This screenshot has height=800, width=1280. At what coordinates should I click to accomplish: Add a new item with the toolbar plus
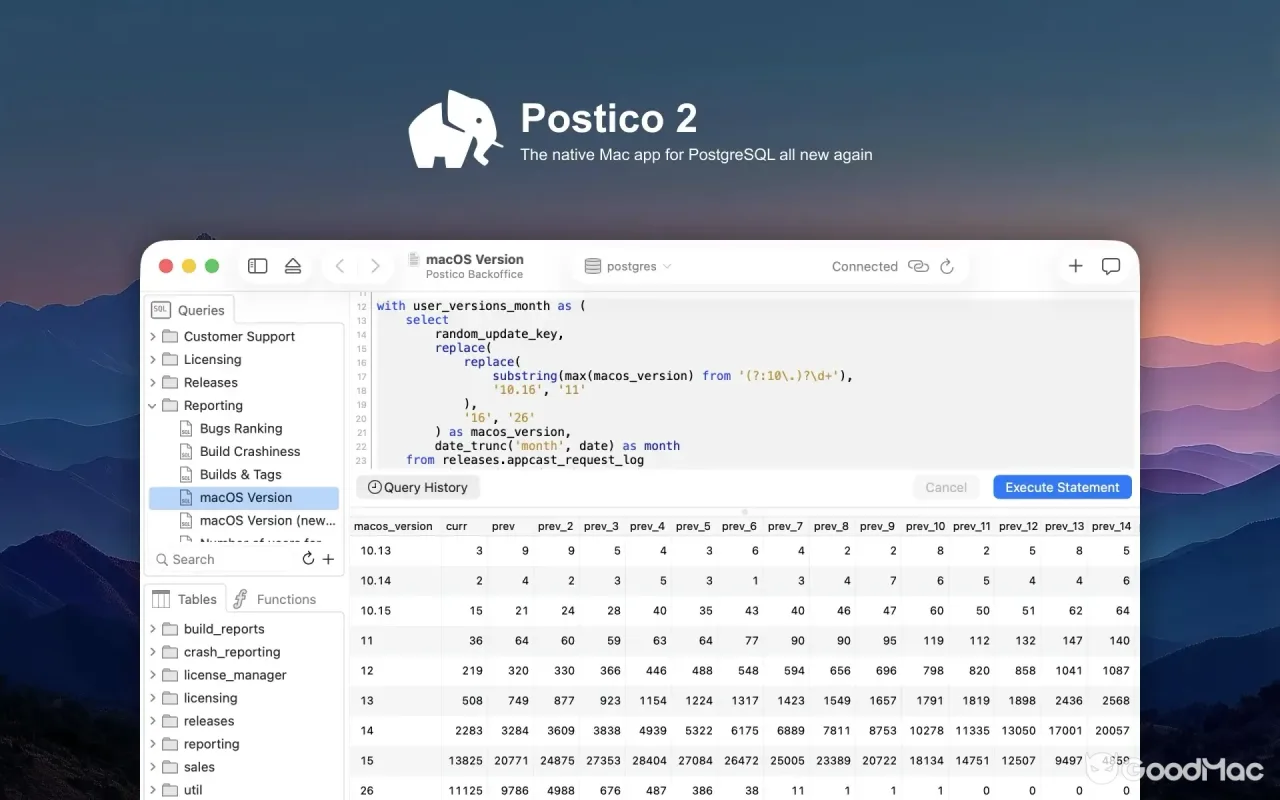pyautogui.click(x=1076, y=266)
